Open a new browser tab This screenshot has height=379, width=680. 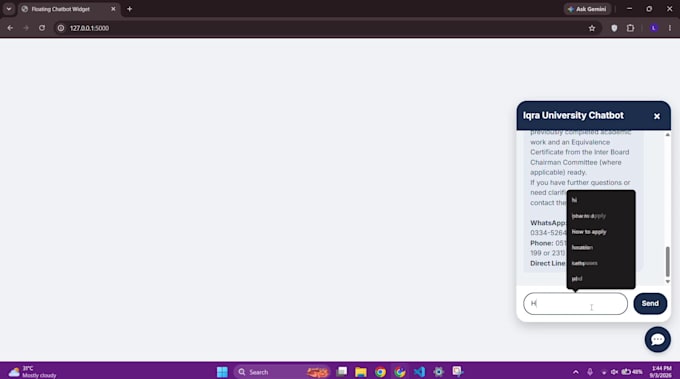(x=129, y=9)
